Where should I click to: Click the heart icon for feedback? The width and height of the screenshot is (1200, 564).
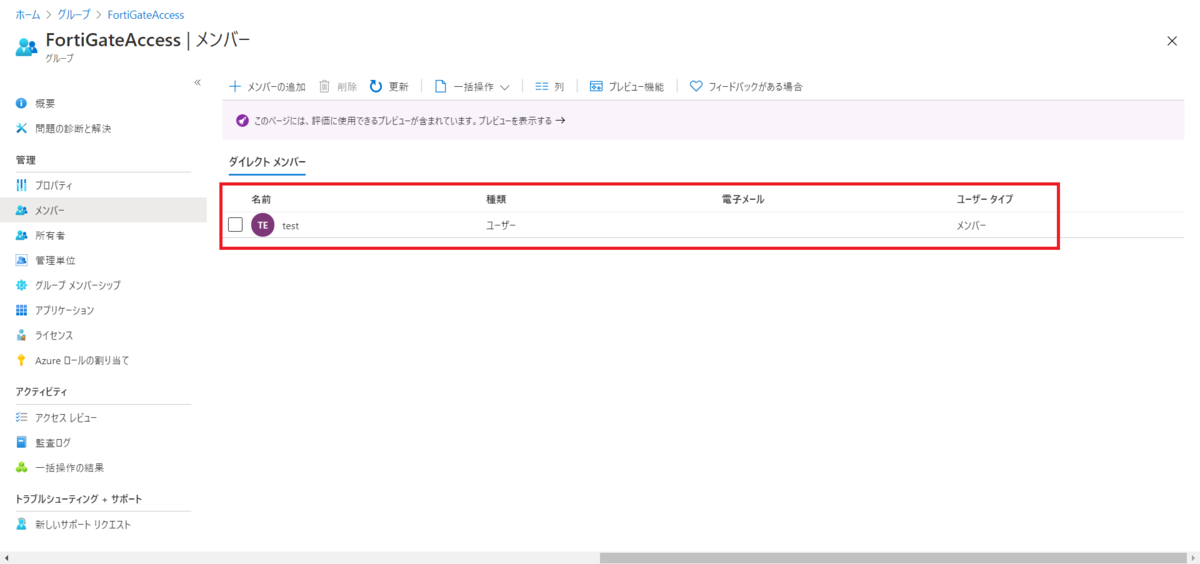pyautogui.click(x=696, y=87)
